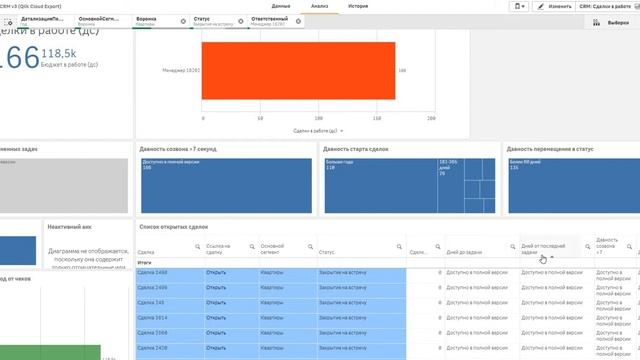Screen dimensions: 640x360
Task: Clear the Статус selection
Action: pyautogui.click(x=241, y=21)
